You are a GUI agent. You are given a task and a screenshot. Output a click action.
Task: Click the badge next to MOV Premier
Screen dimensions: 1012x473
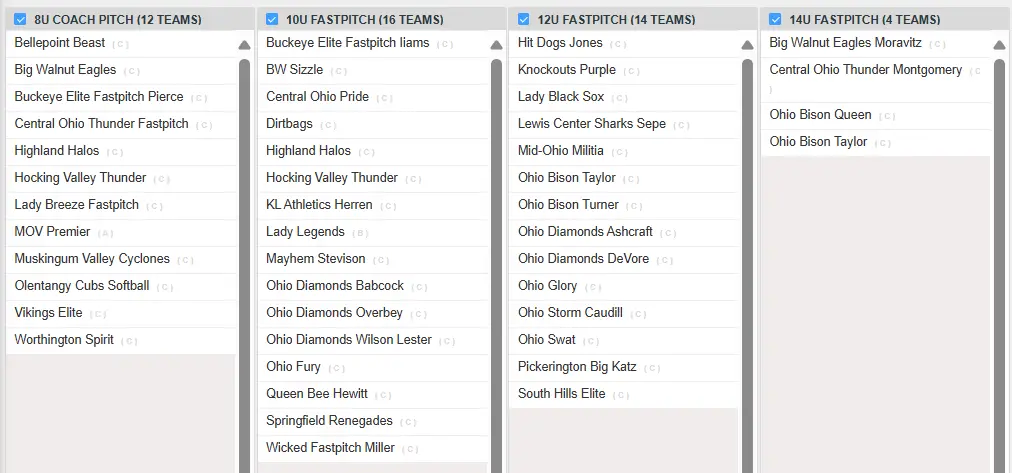(106, 233)
